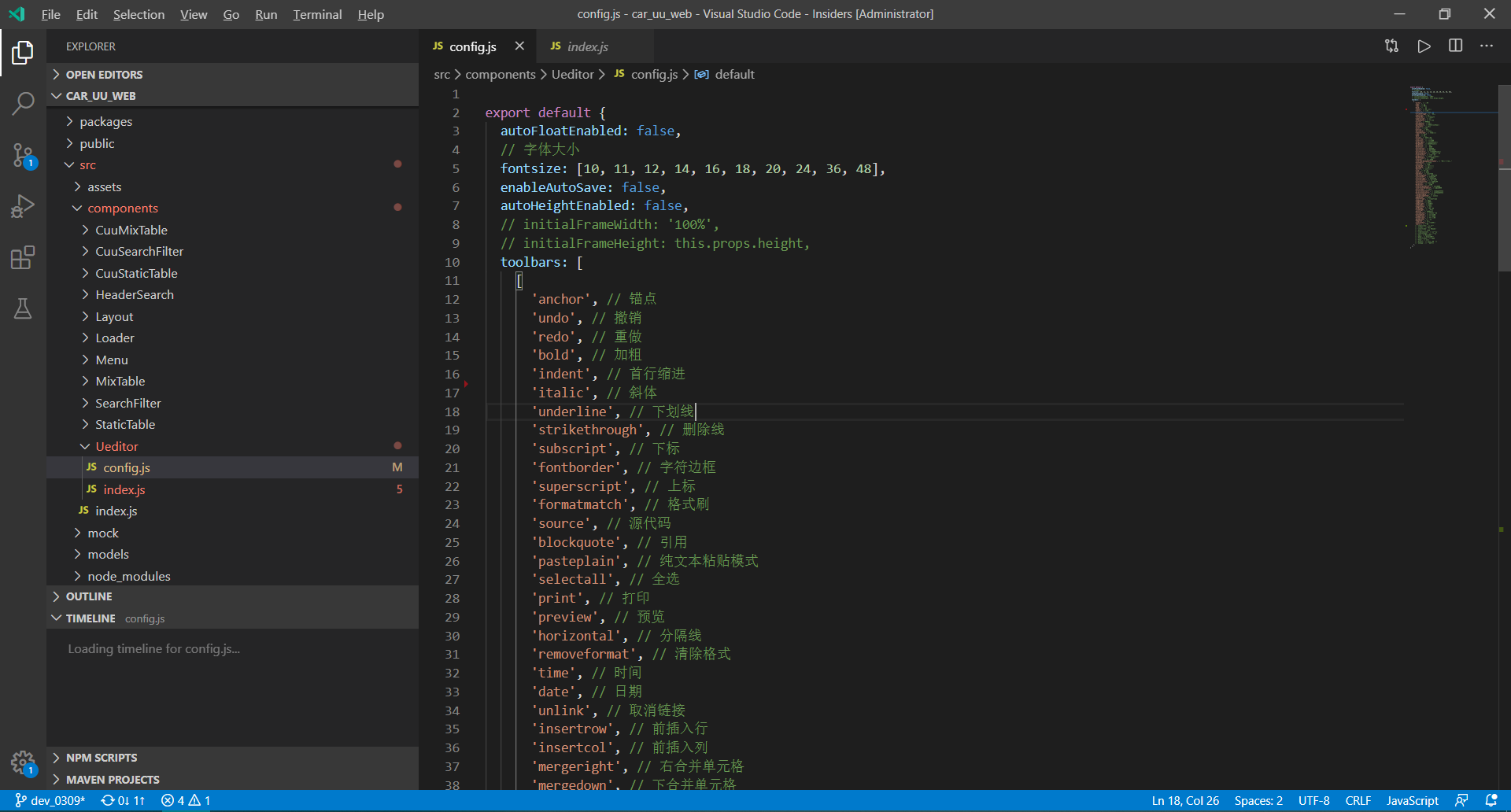Click the dev_0309 branch in status bar
The width and height of the screenshot is (1511, 812).
tap(50, 800)
